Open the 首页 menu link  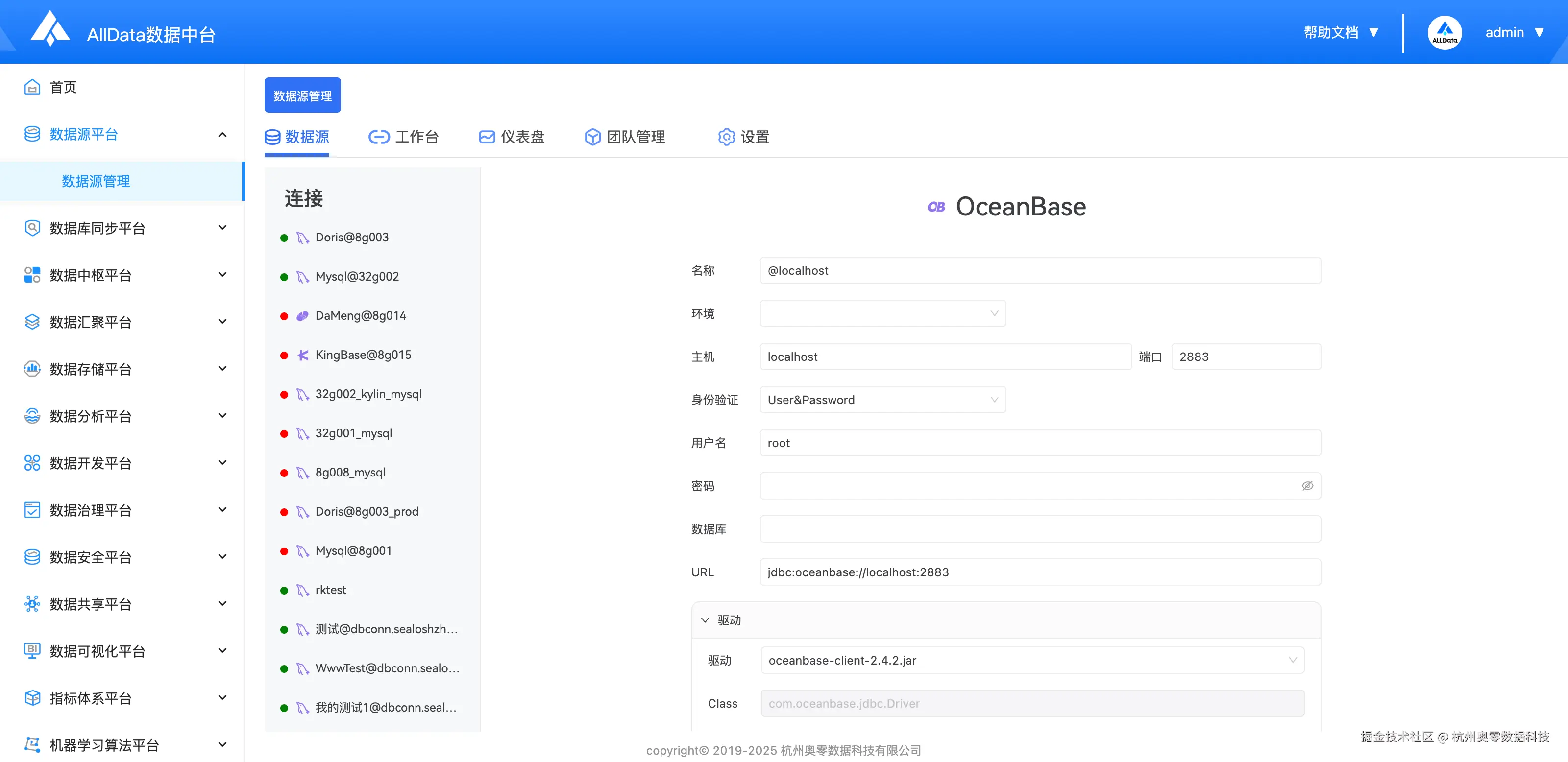coord(63,87)
